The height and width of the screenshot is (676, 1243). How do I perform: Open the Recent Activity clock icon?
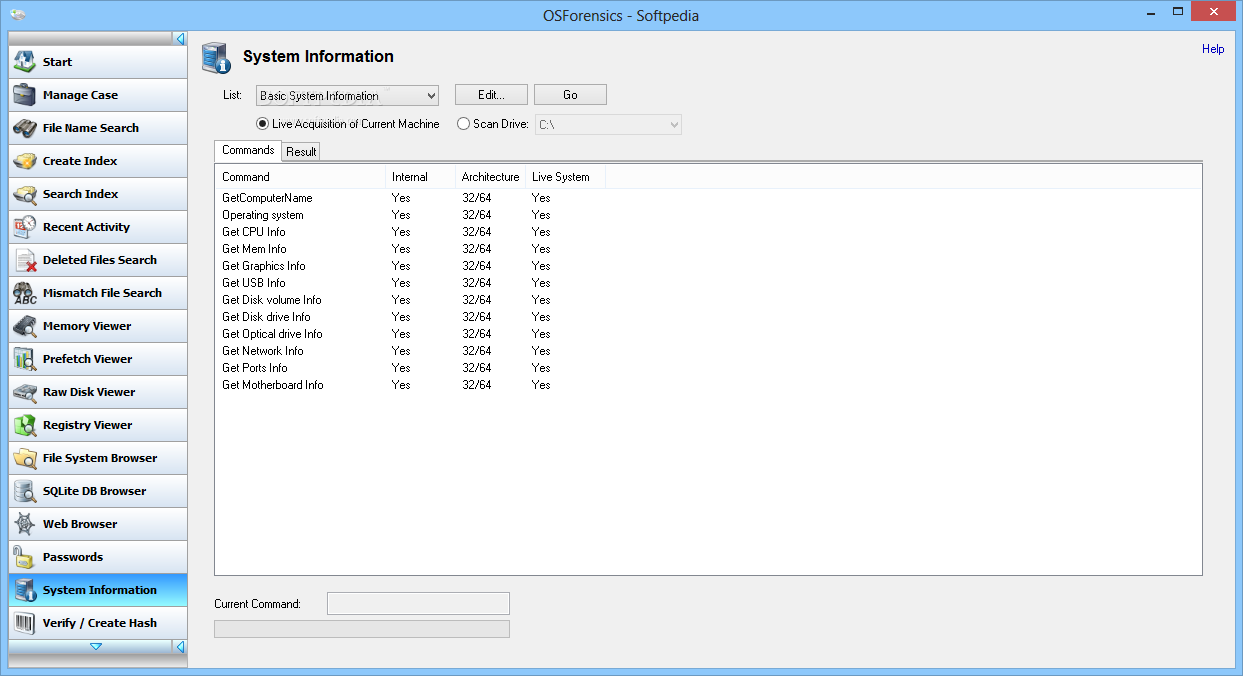[x=25, y=227]
